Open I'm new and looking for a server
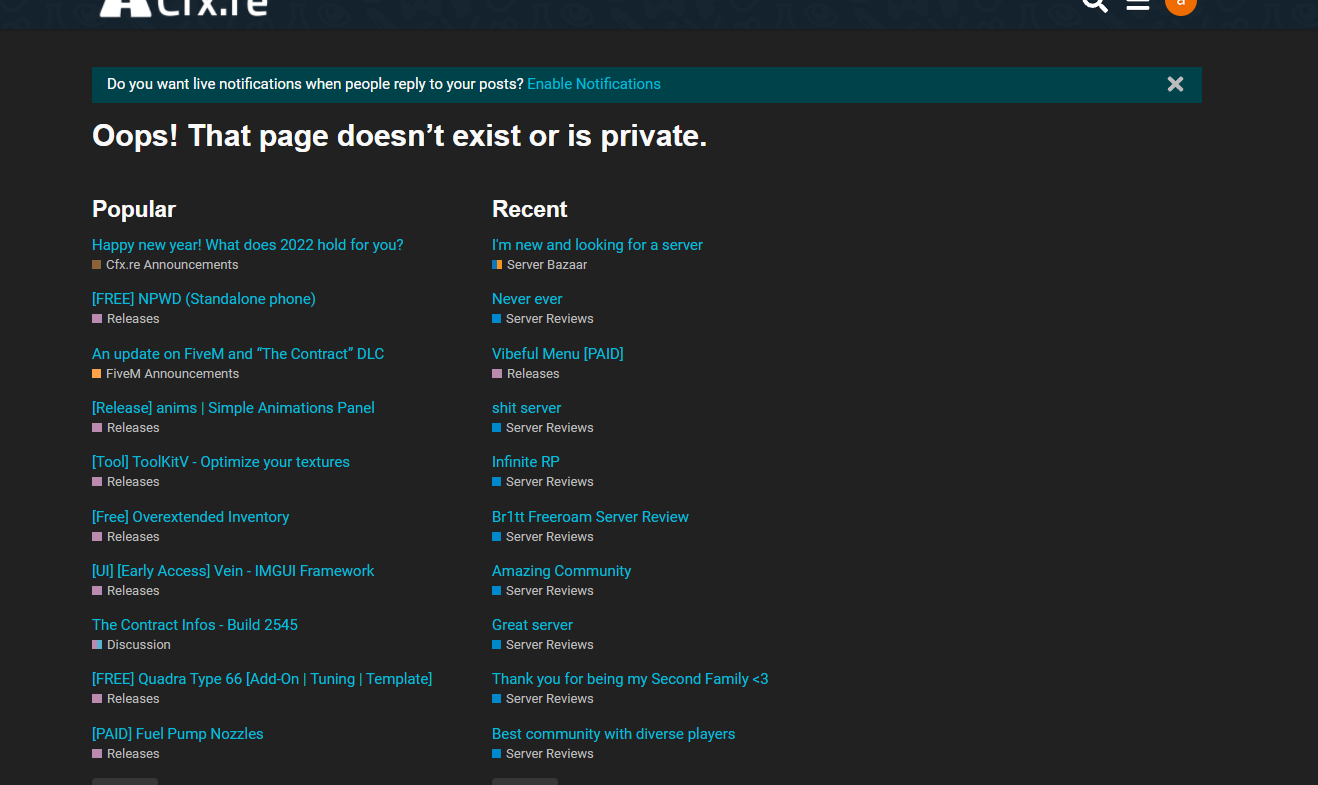Screen dimensions: 1318x785 tap(597, 244)
